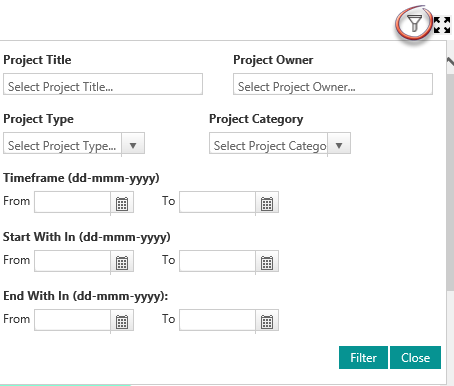454x386 pixels.
Task: Expand the Project Type dropdown arrow
Action: point(133,144)
